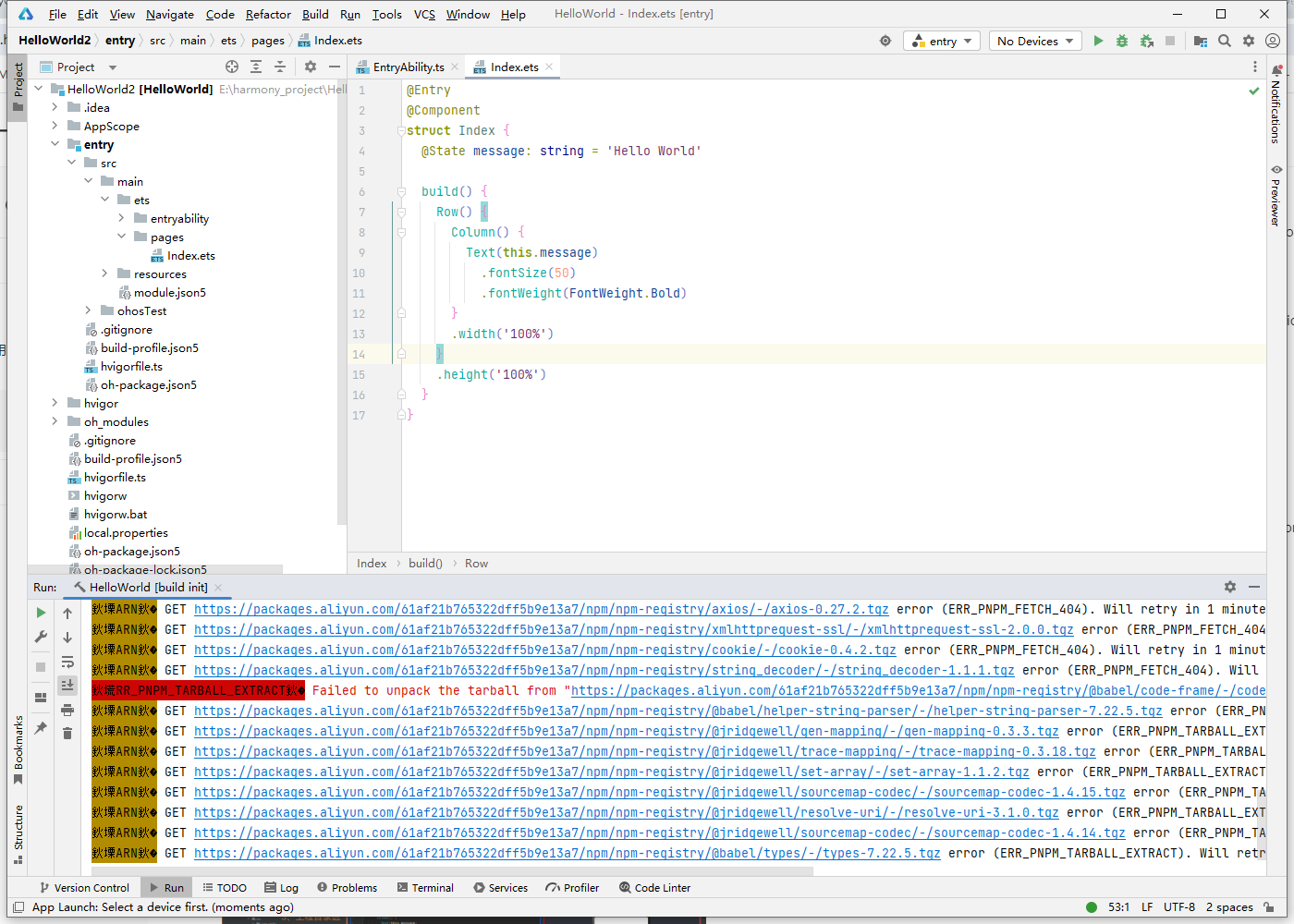1294x924 pixels.
Task: Open the Navigate menu
Action: [x=170, y=14]
